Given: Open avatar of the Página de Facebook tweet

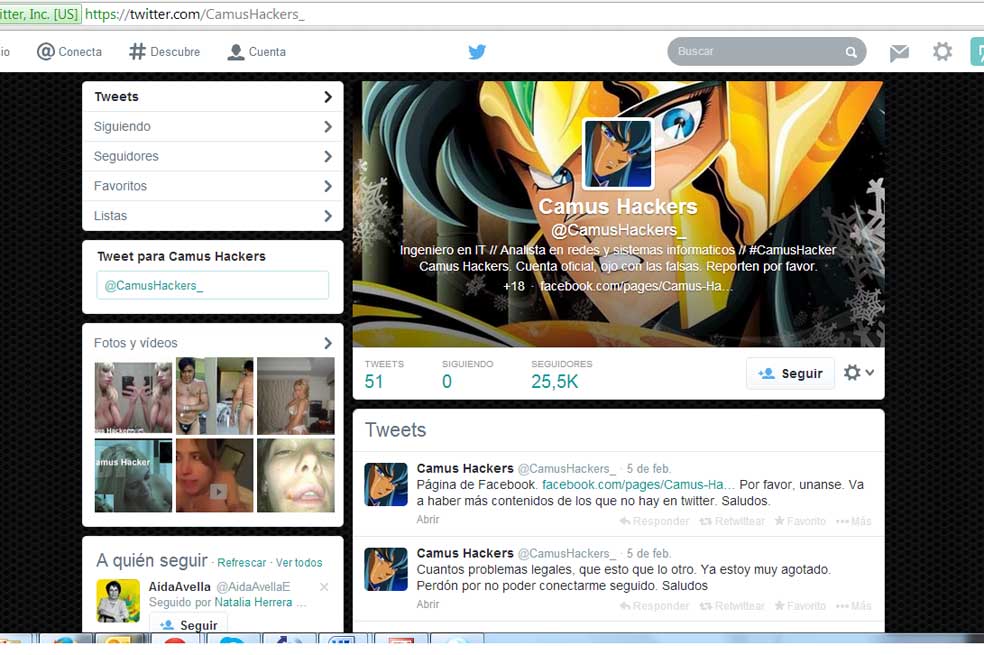Looking at the screenshot, I should click(386, 484).
